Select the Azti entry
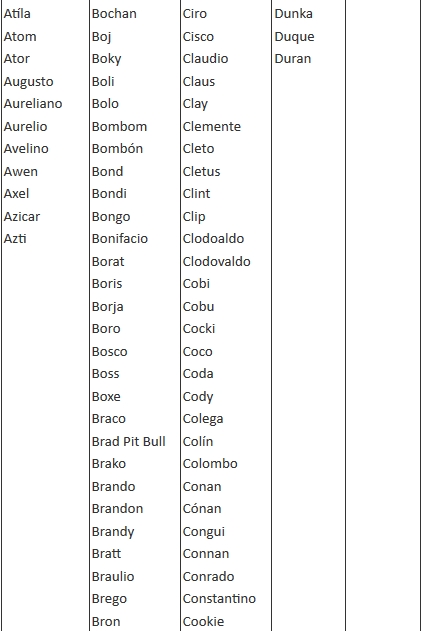The width and height of the screenshot is (422, 631). 15,239
